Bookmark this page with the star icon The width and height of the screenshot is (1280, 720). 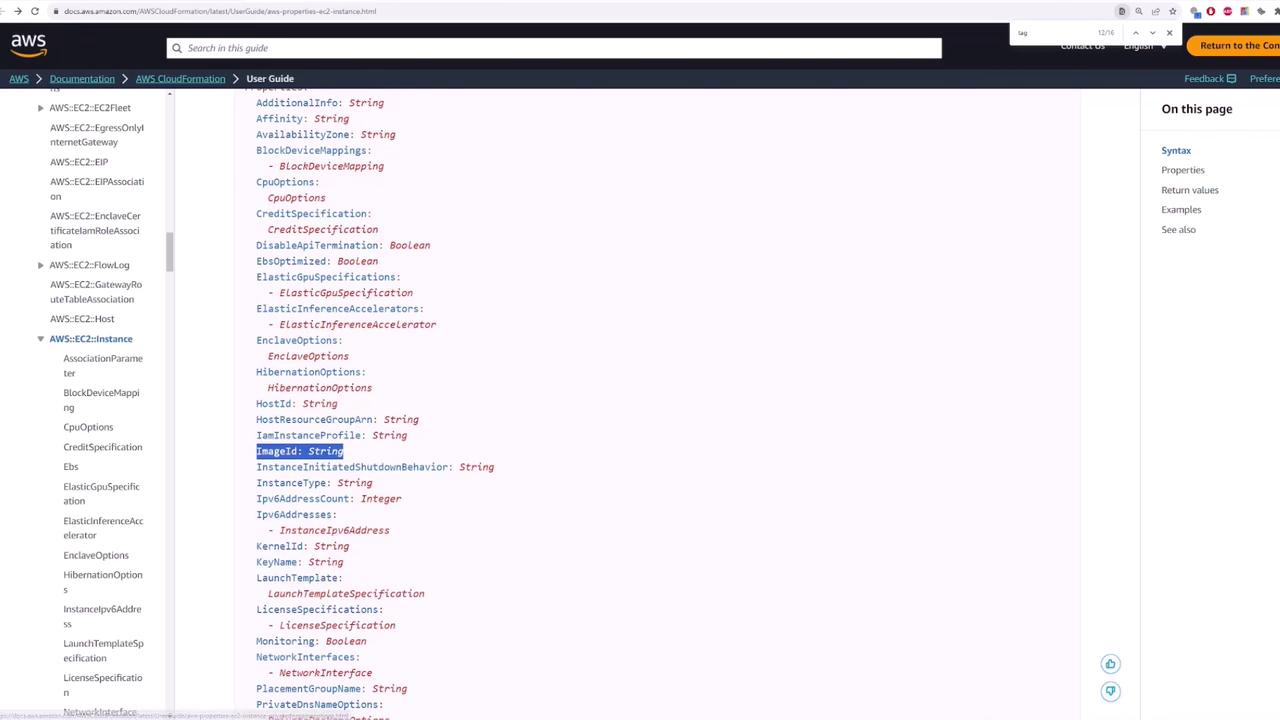tap(1172, 11)
